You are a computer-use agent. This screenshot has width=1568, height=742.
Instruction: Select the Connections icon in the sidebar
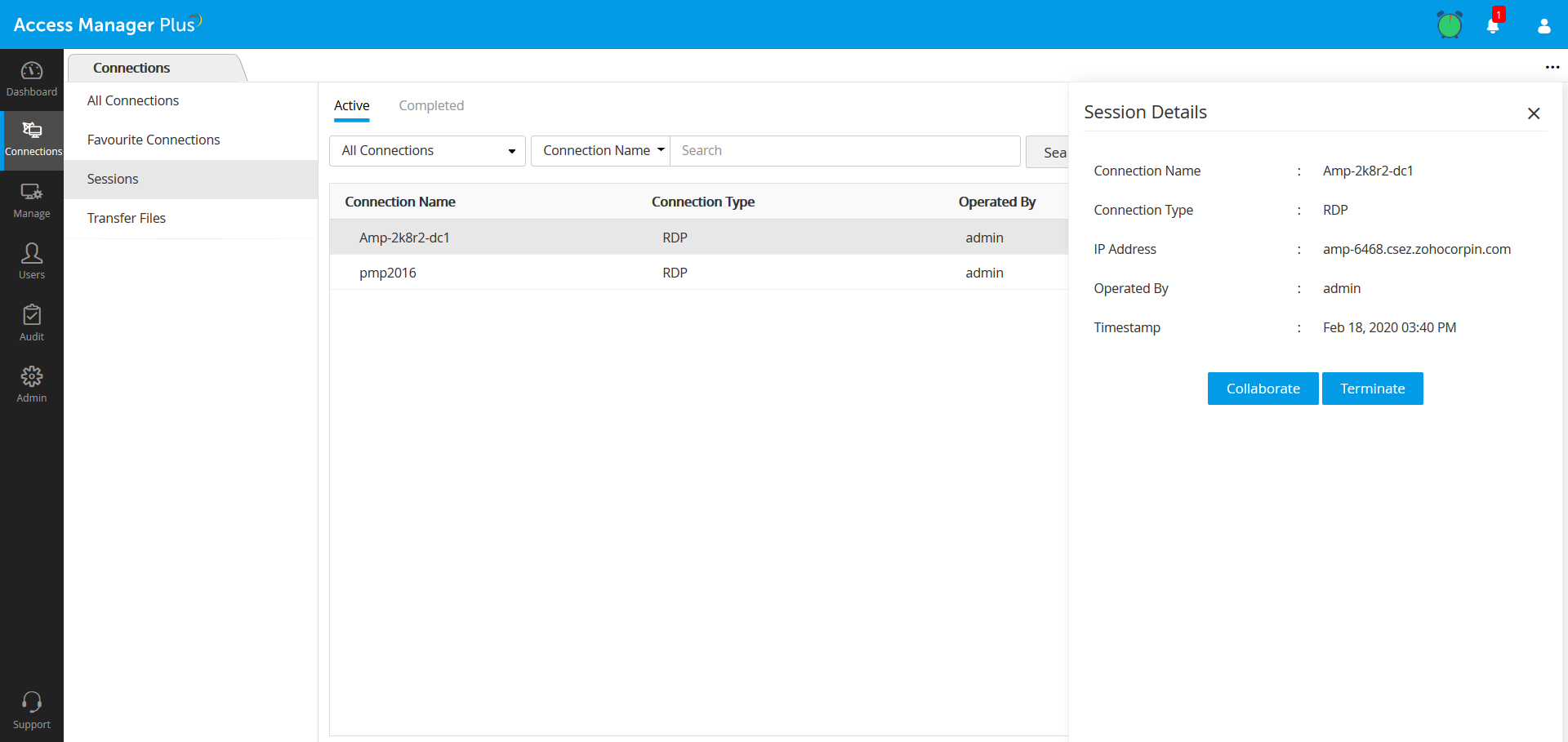click(33, 139)
